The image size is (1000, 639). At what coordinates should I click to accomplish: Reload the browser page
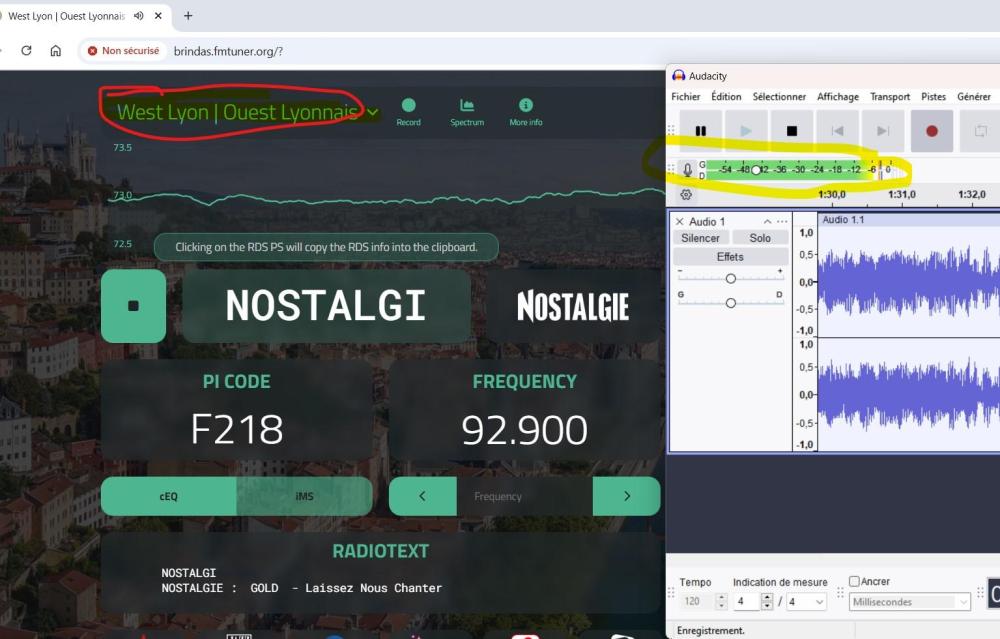coord(26,50)
